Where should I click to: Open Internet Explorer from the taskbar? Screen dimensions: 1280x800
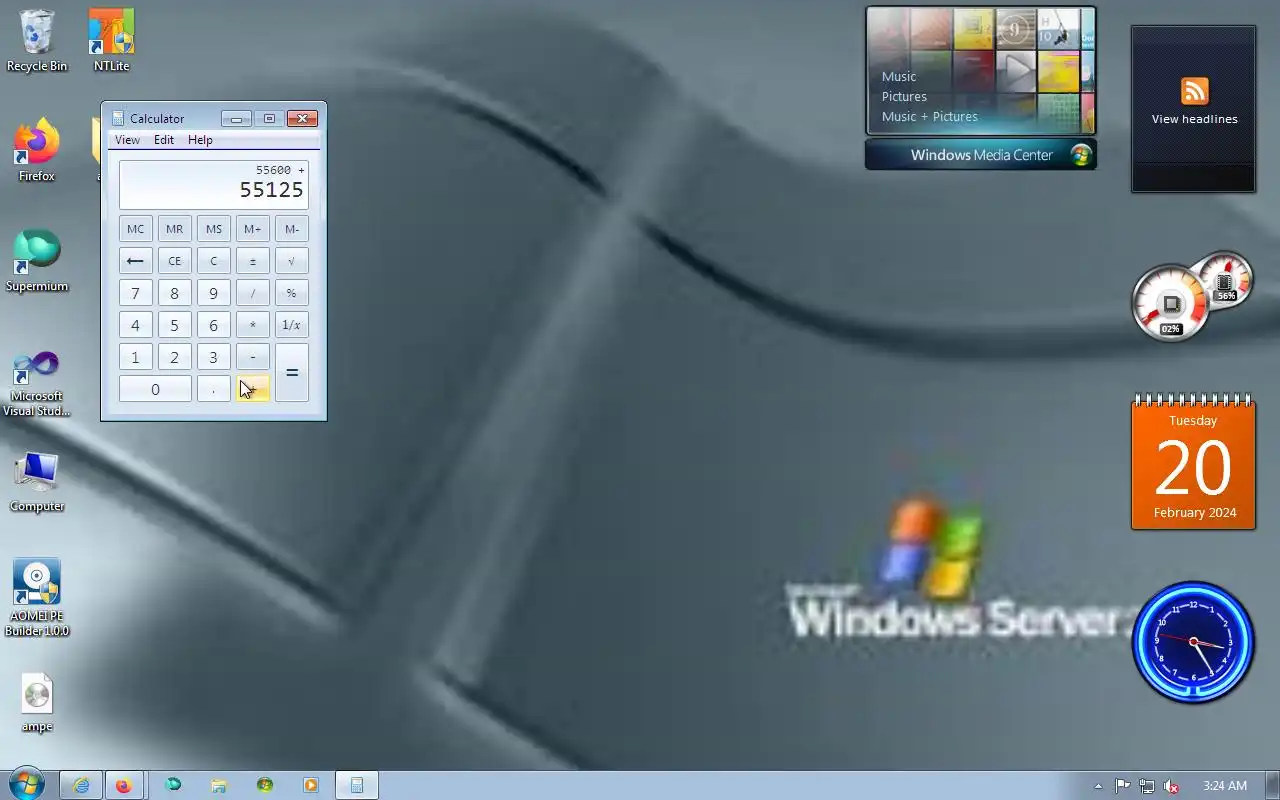click(x=81, y=785)
